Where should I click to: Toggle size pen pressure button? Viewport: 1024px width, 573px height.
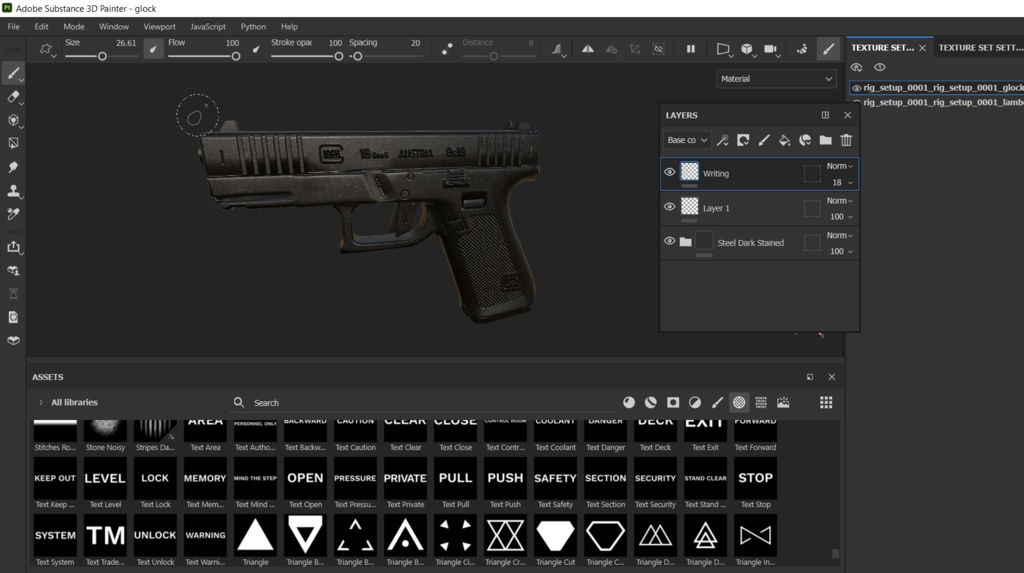pyautogui.click(x=153, y=49)
